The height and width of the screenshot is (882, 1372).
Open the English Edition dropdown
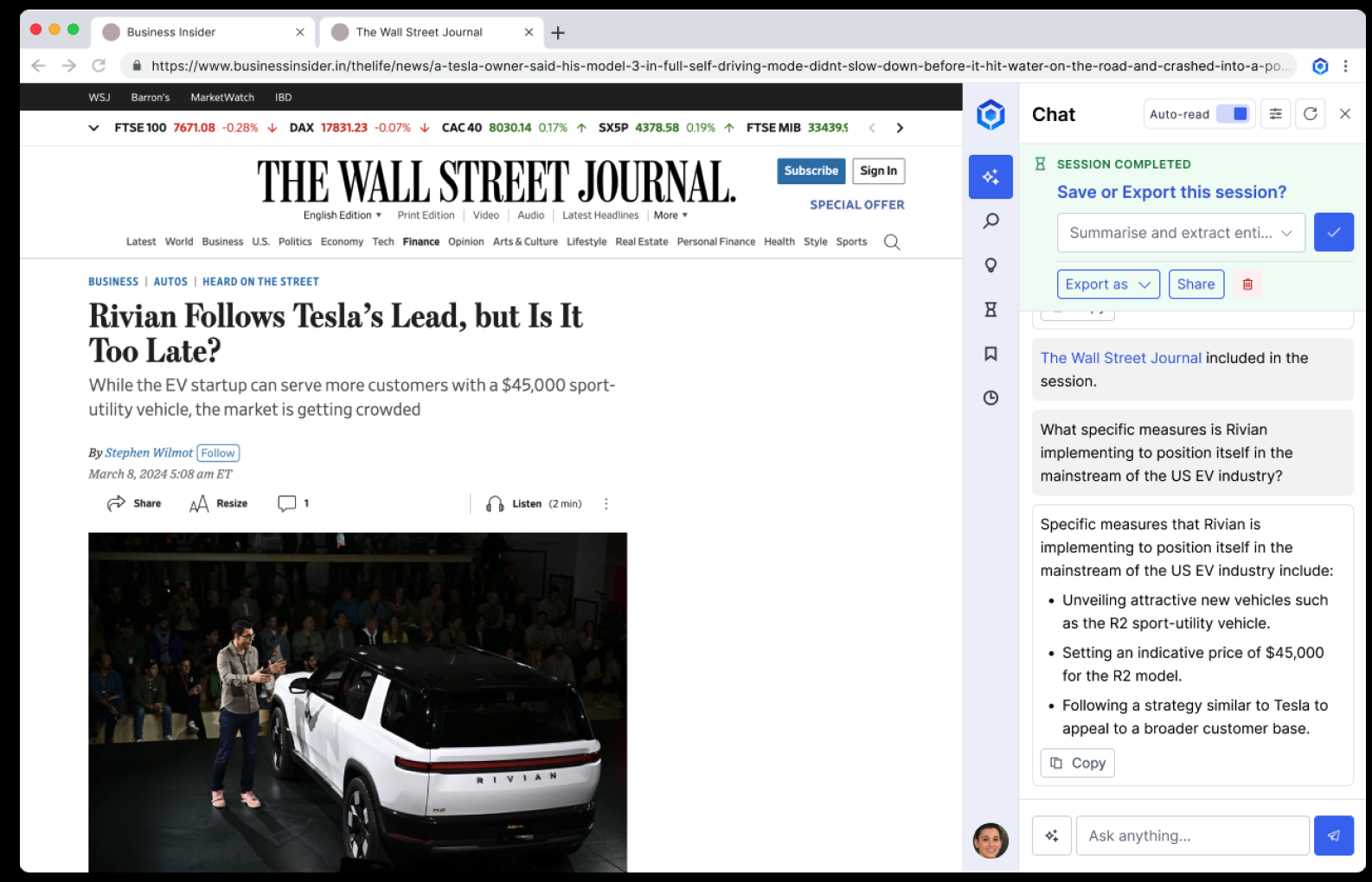(343, 215)
